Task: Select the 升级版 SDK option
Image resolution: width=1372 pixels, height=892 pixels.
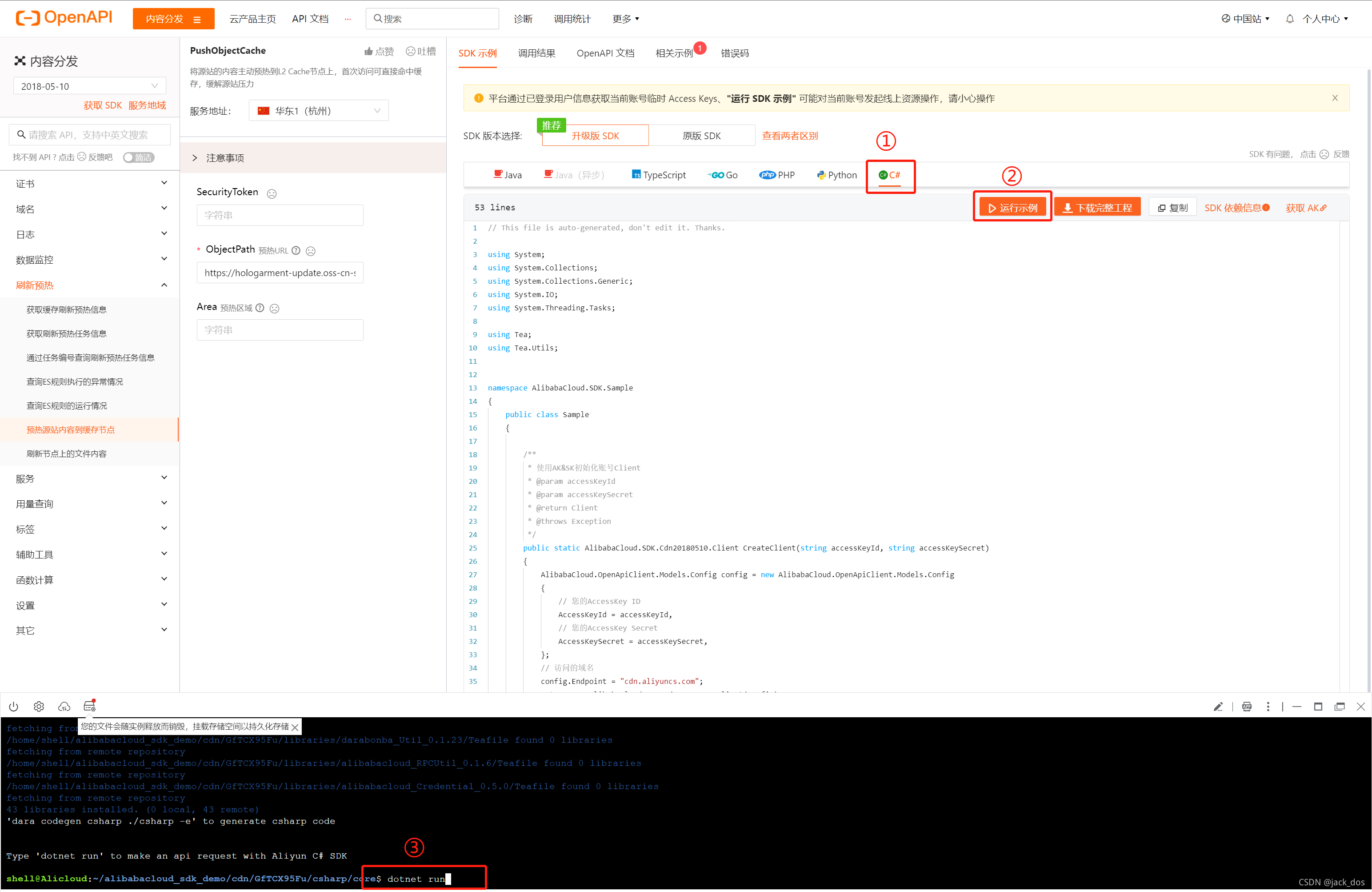Action: pos(595,136)
